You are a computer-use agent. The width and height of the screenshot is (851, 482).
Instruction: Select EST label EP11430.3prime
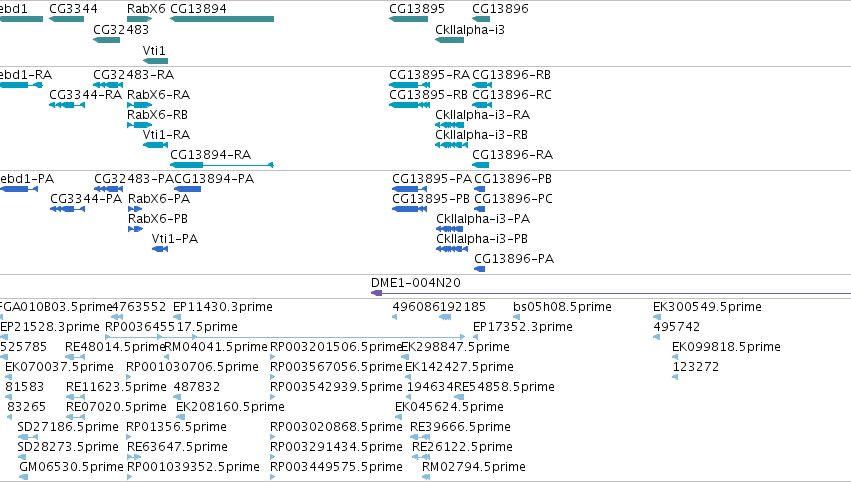[223, 307]
